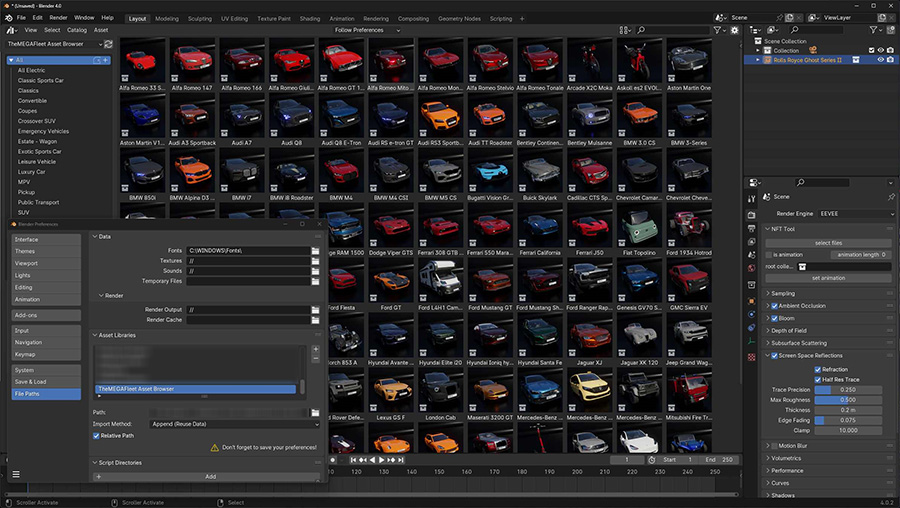
Task: Open Preferences hamburger menu icon
Action: [x=16, y=474]
